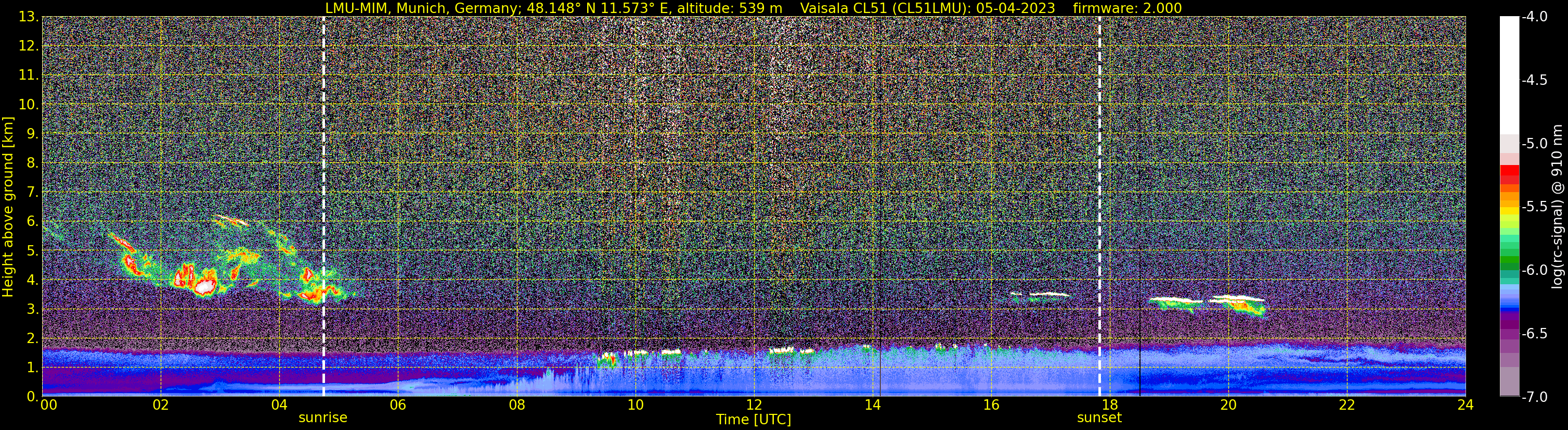Click the height axis tick '4.'
The width and height of the screenshot is (1568, 430).
(x=33, y=280)
